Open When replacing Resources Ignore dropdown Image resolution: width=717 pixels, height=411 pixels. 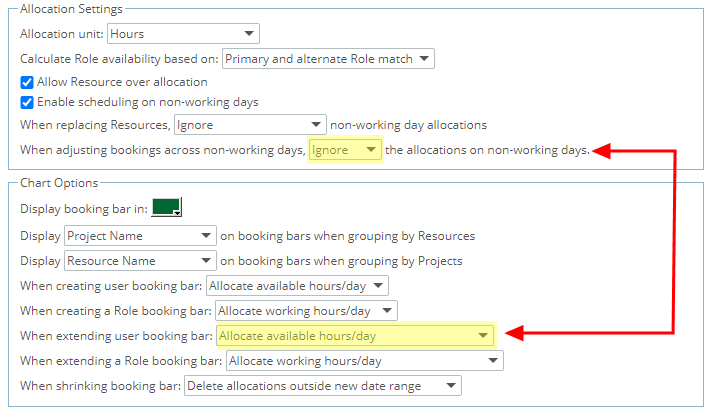[250, 125]
